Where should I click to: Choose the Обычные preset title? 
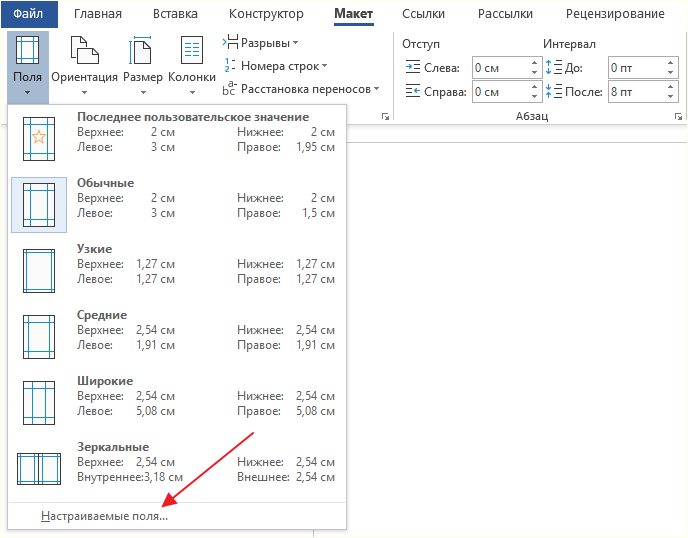[x=105, y=183]
